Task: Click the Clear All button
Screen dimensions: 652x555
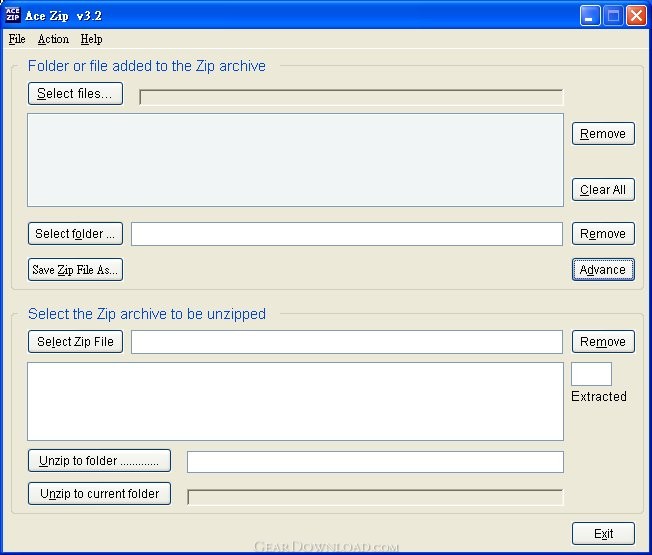Action: click(603, 190)
